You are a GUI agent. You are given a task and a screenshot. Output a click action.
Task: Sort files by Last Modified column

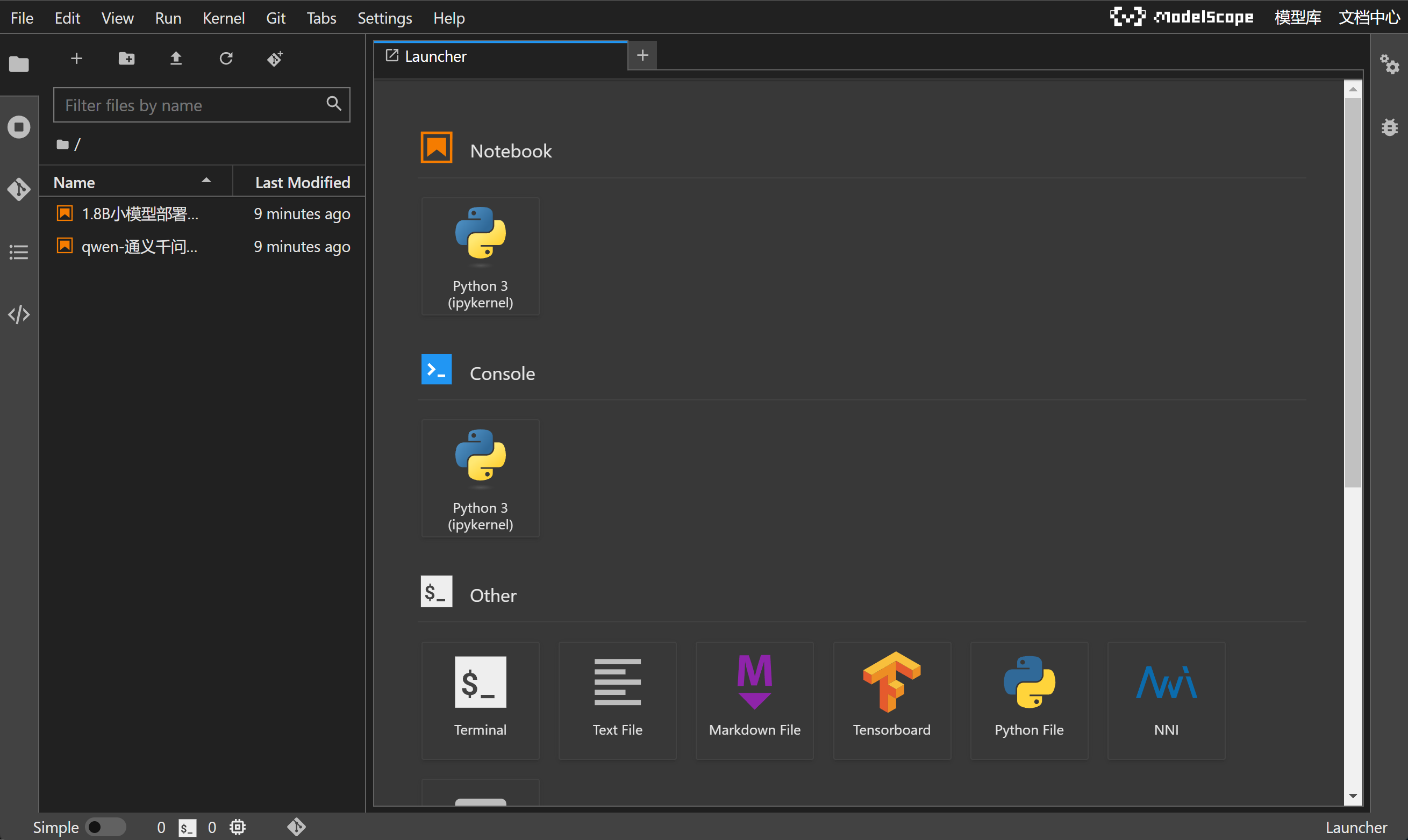(x=302, y=182)
